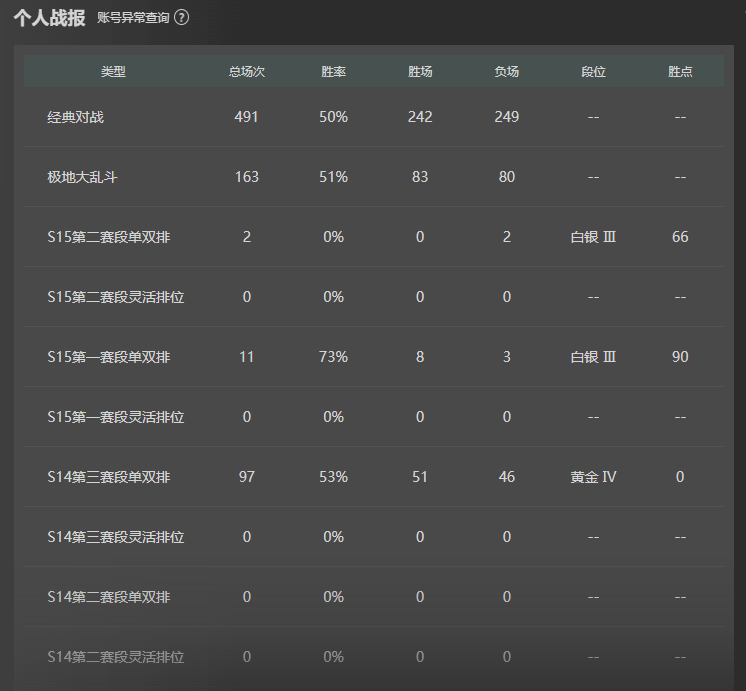Click total games value 491
Image resolution: width=746 pixels, height=691 pixels.
click(246, 117)
